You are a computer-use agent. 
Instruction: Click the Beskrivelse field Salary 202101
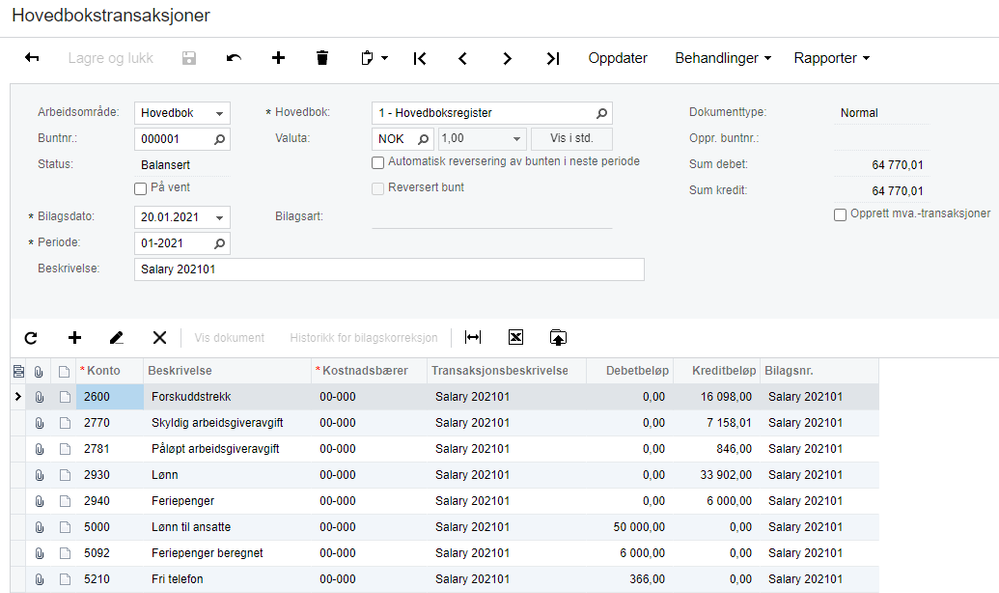click(x=389, y=269)
